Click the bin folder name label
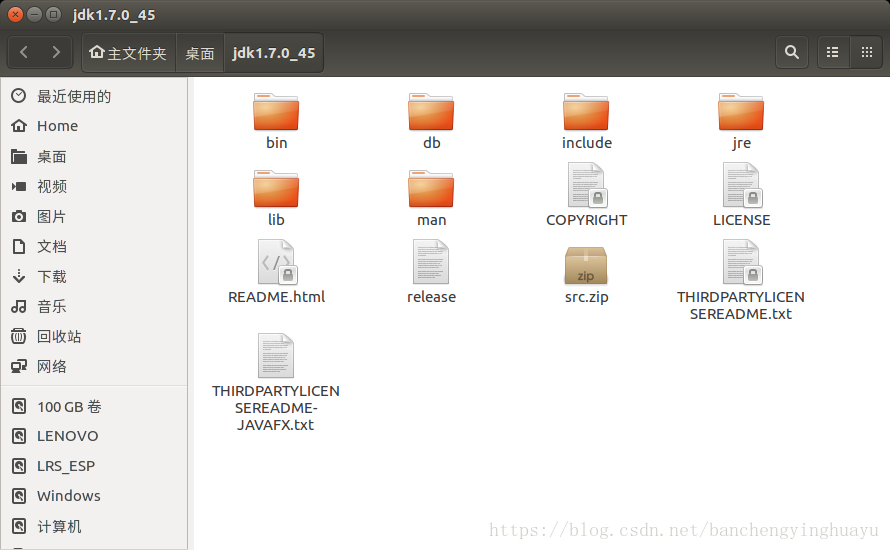This screenshot has height=550, width=890. pyautogui.click(x=276, y=143)
